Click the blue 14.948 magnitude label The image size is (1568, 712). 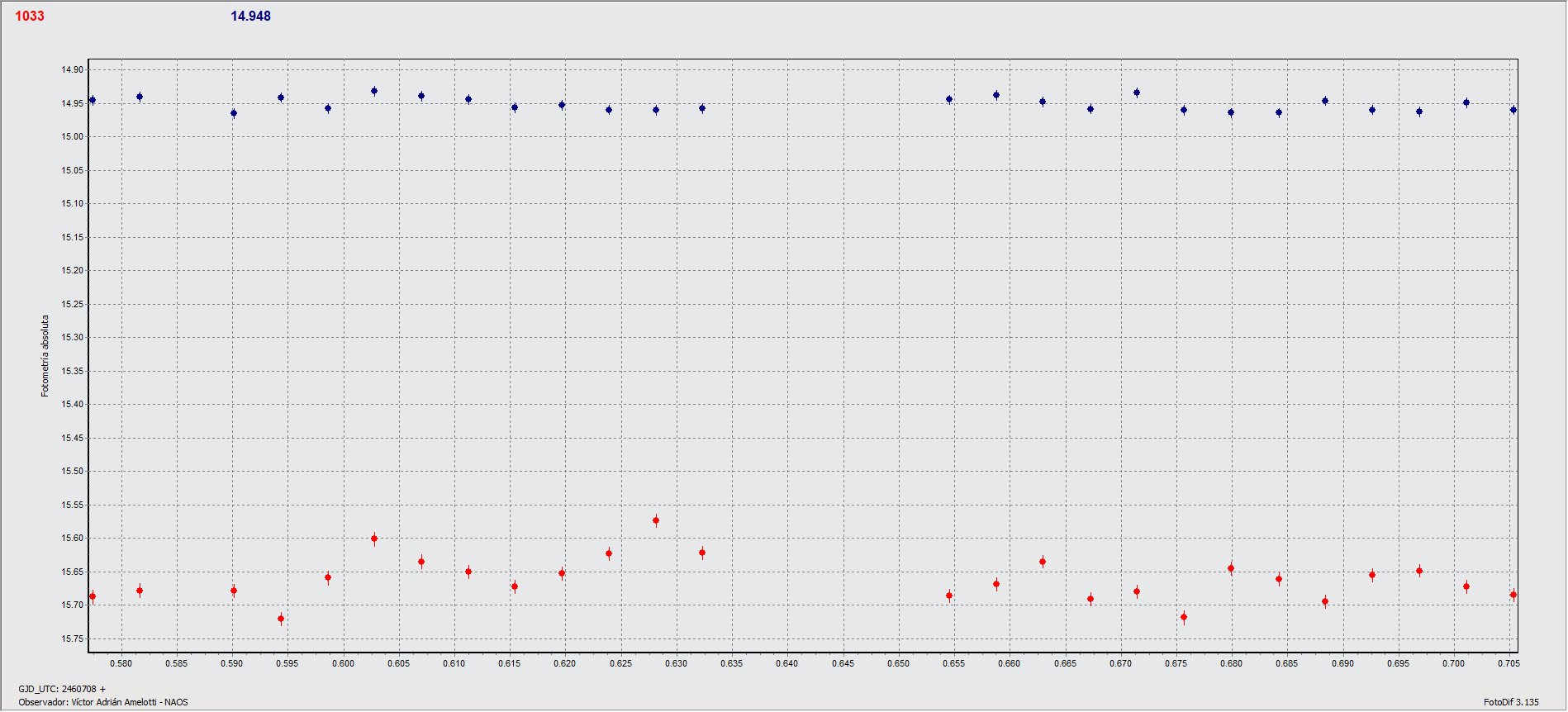(250, 16)
